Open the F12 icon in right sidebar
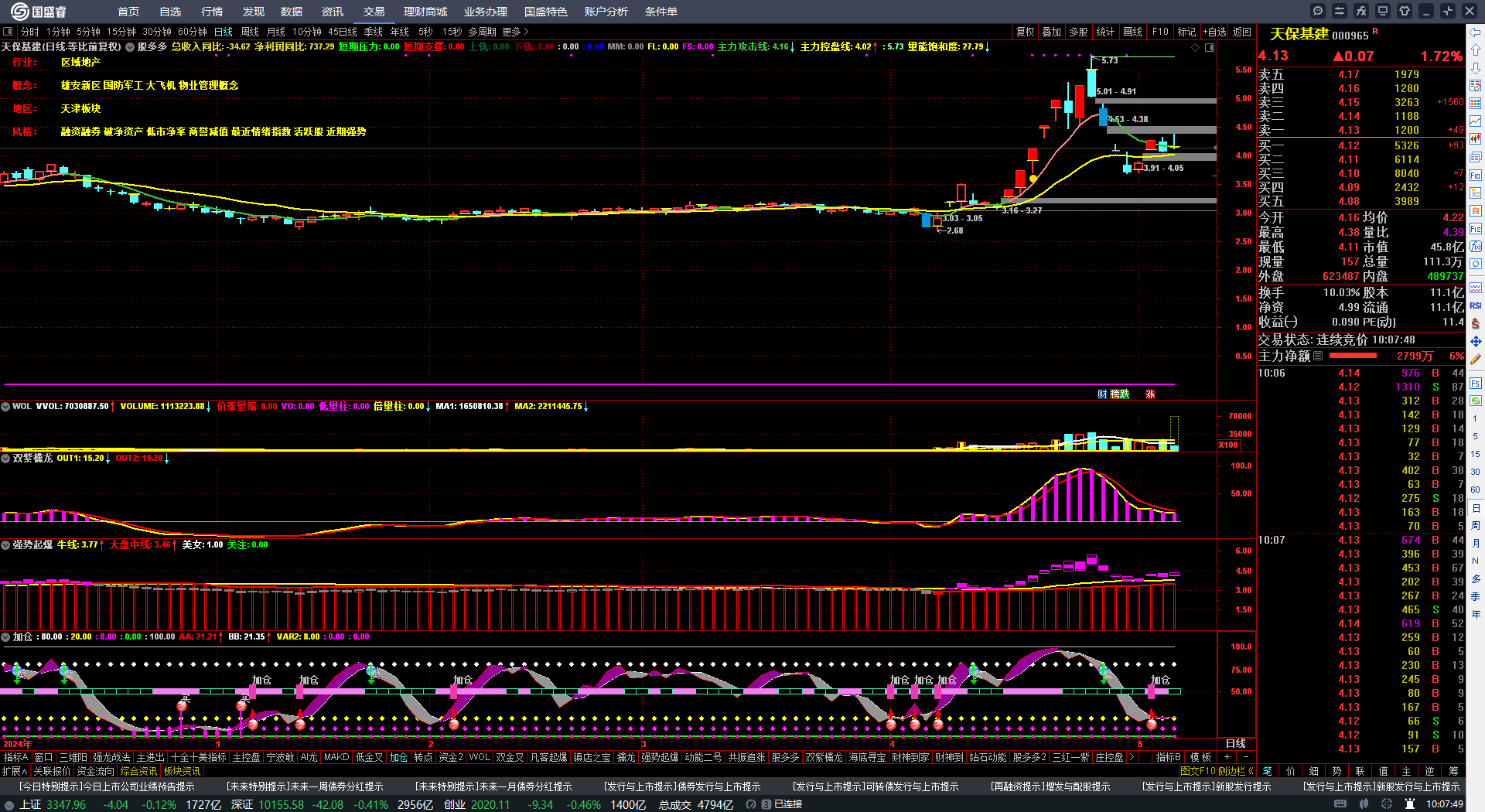The image size is (1485, 812). pyautogui.click(x=1476, y=229)
